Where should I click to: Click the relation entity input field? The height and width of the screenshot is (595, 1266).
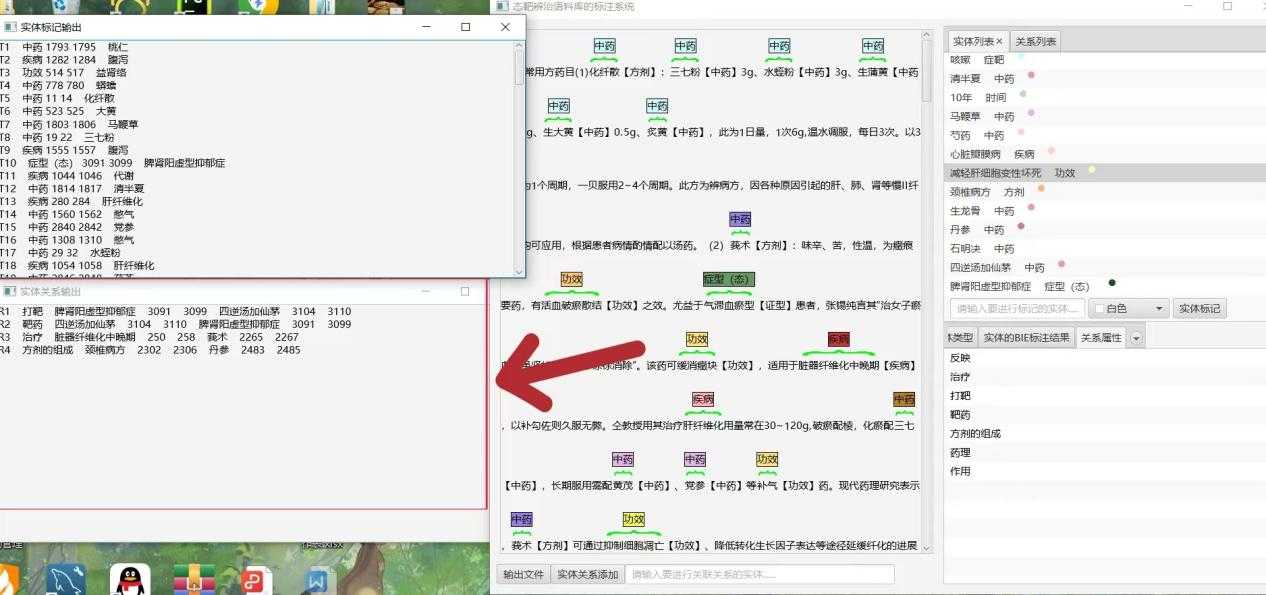760,574
